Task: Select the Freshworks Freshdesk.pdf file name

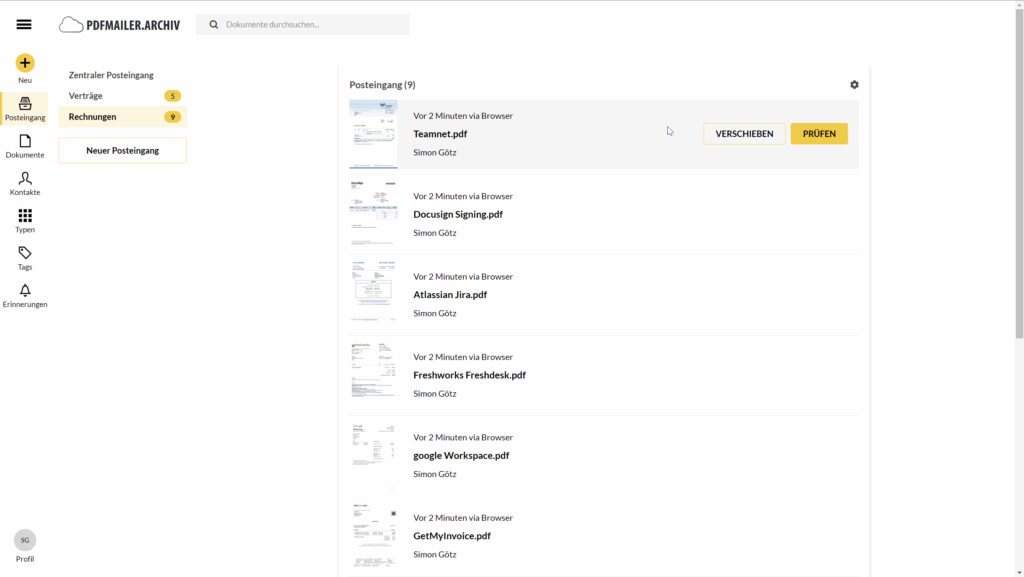Action: [470, 375]
